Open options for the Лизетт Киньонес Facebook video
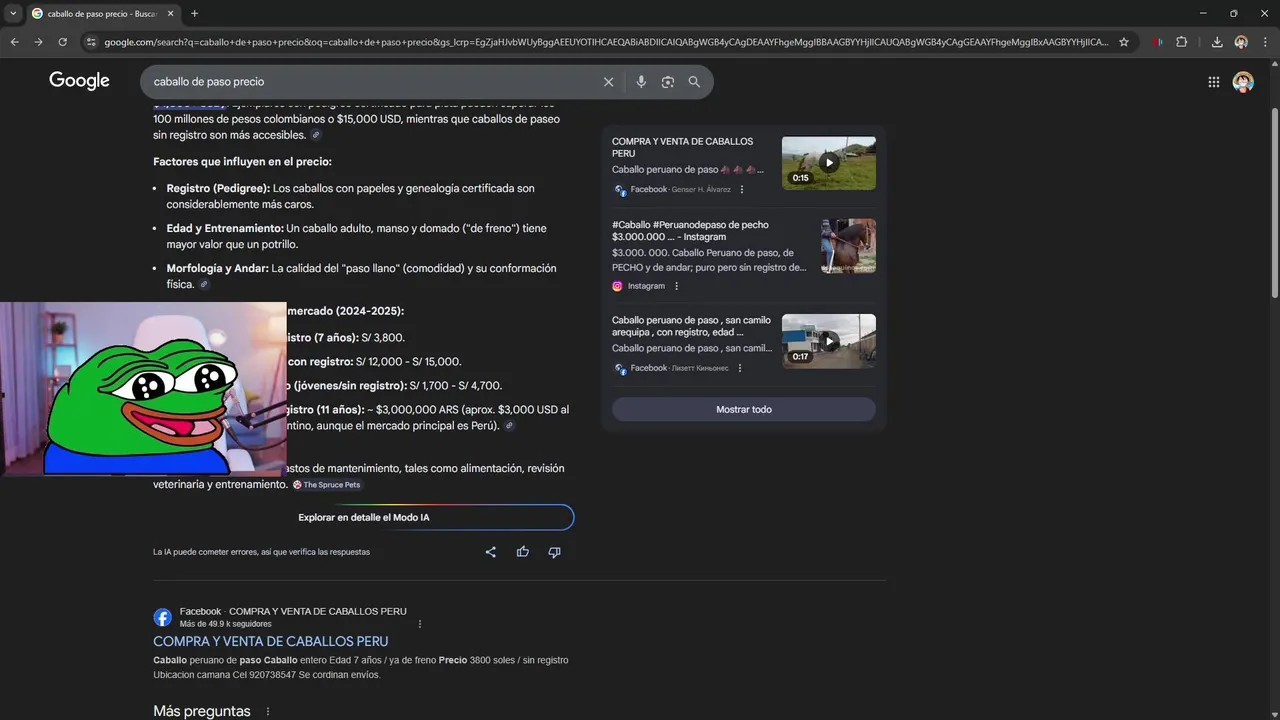 pyautogui.click(x=740, y=368)
